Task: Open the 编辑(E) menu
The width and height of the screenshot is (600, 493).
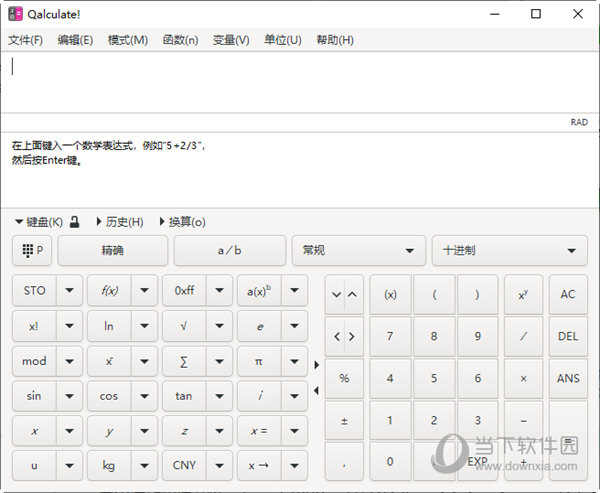Action: pos(75,40)
